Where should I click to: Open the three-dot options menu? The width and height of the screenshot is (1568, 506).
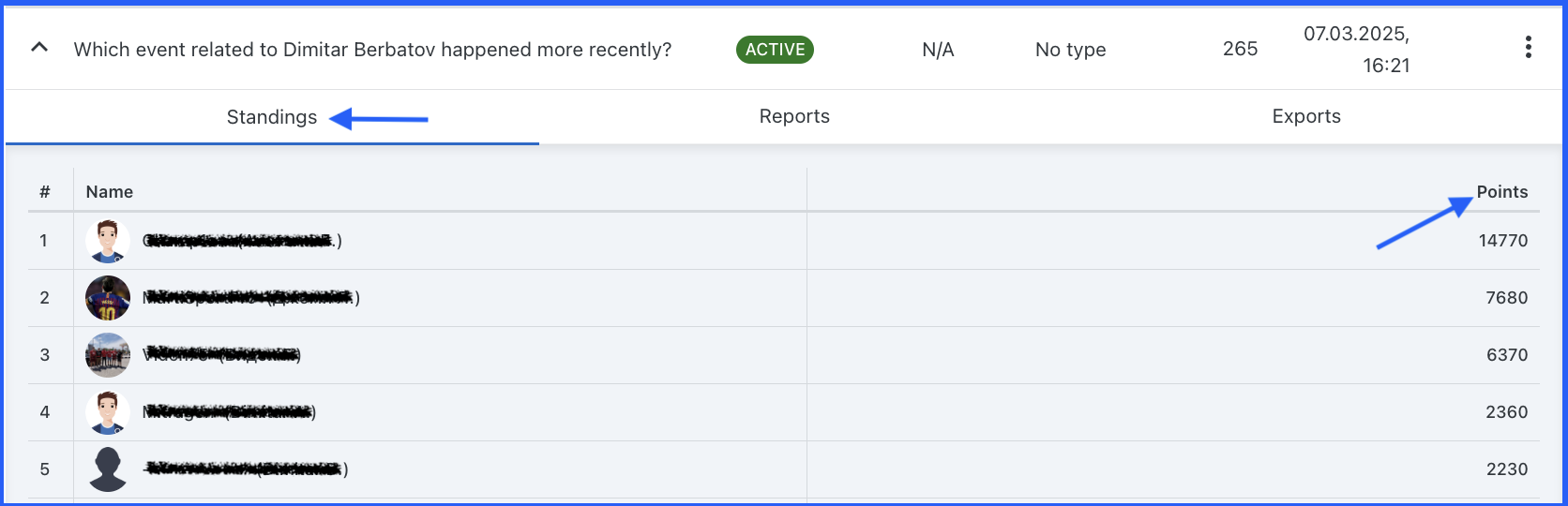[x=1528, y=48]
